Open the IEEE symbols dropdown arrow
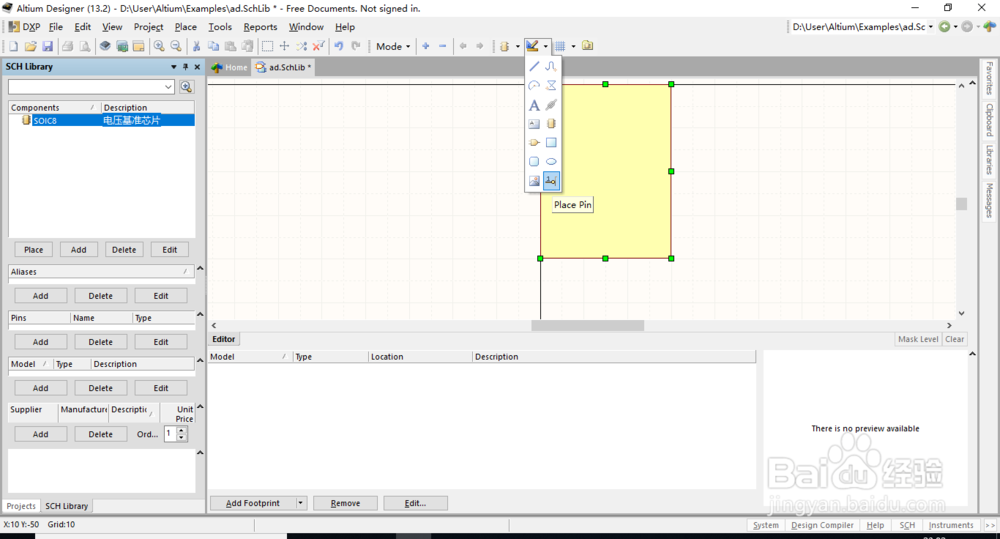This screenshot has height=539, width=1000. pyautogui.click(x=518, y=46)
